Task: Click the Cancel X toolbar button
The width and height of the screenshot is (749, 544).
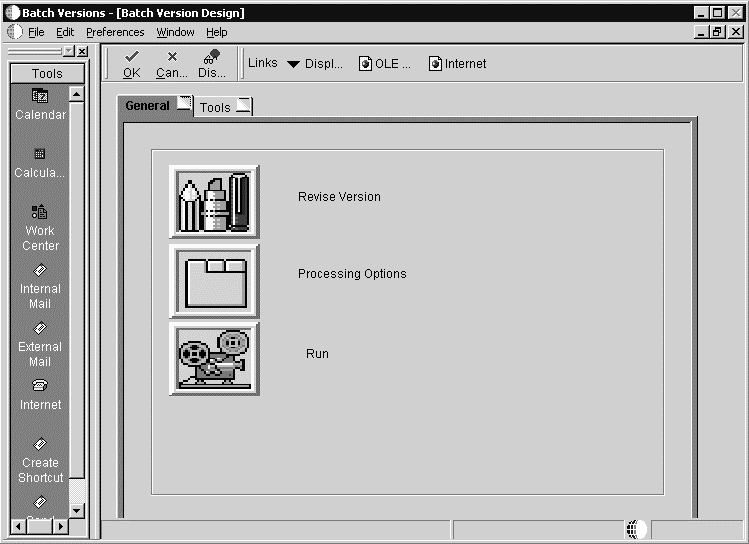Action: (x=172, y=64)
